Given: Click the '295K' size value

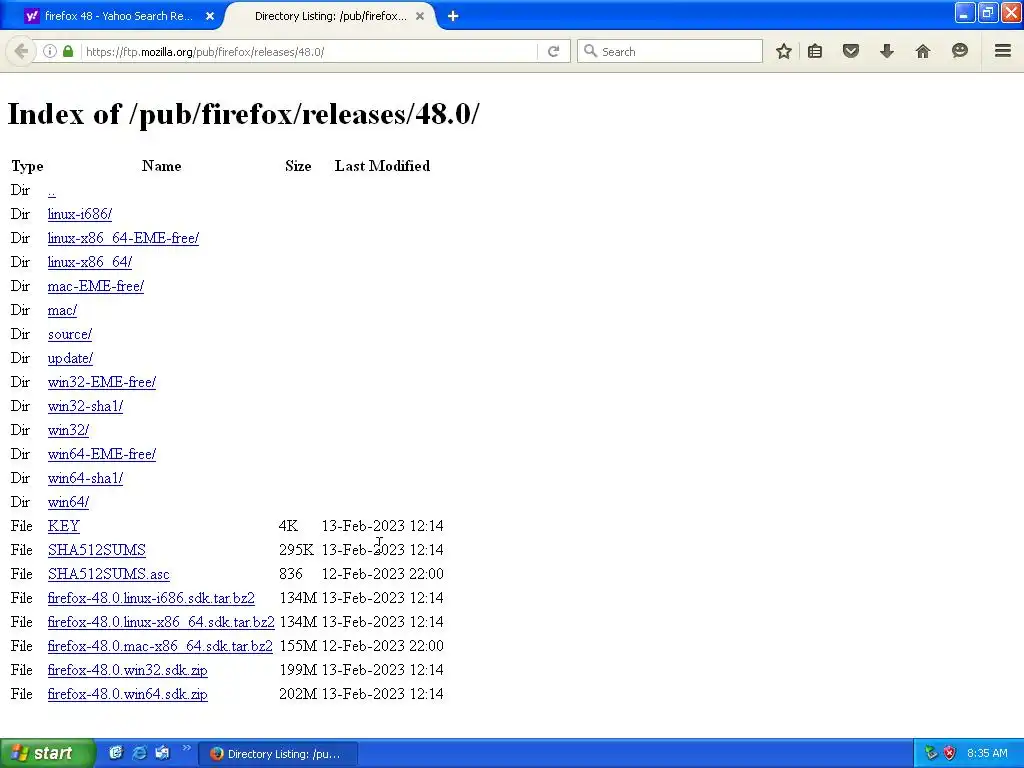Looking at the screenshot, I should [296, 550].
